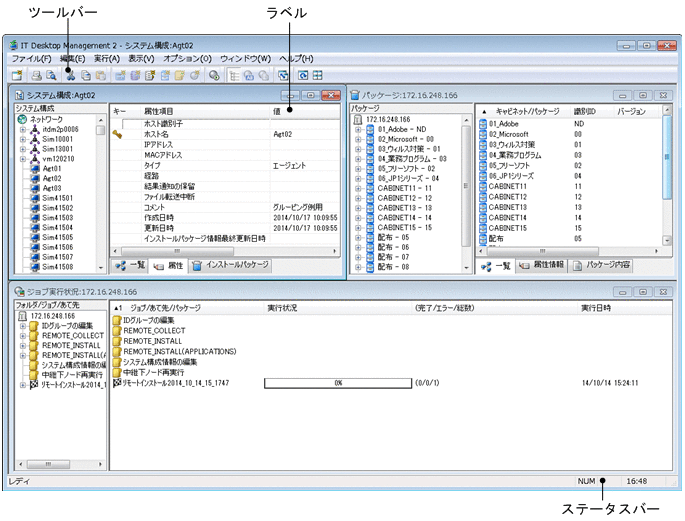The image size is (685, 521).
Task: Click the server icon beside 172.16.248.166 in the package tree
Action: click(358, 119)
